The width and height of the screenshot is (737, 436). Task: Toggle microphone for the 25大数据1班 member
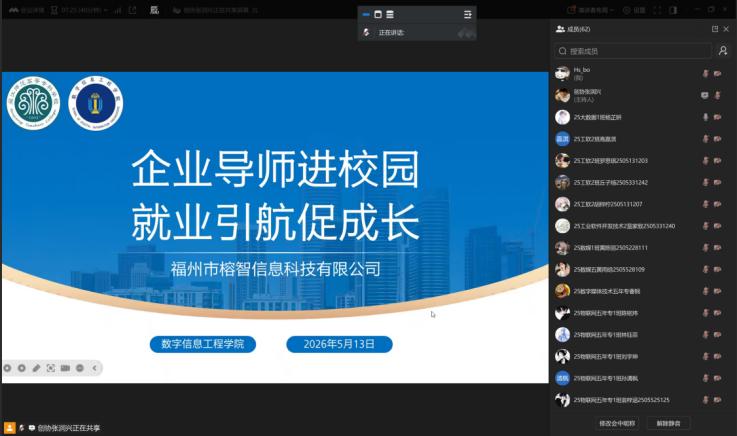[705, 117]
